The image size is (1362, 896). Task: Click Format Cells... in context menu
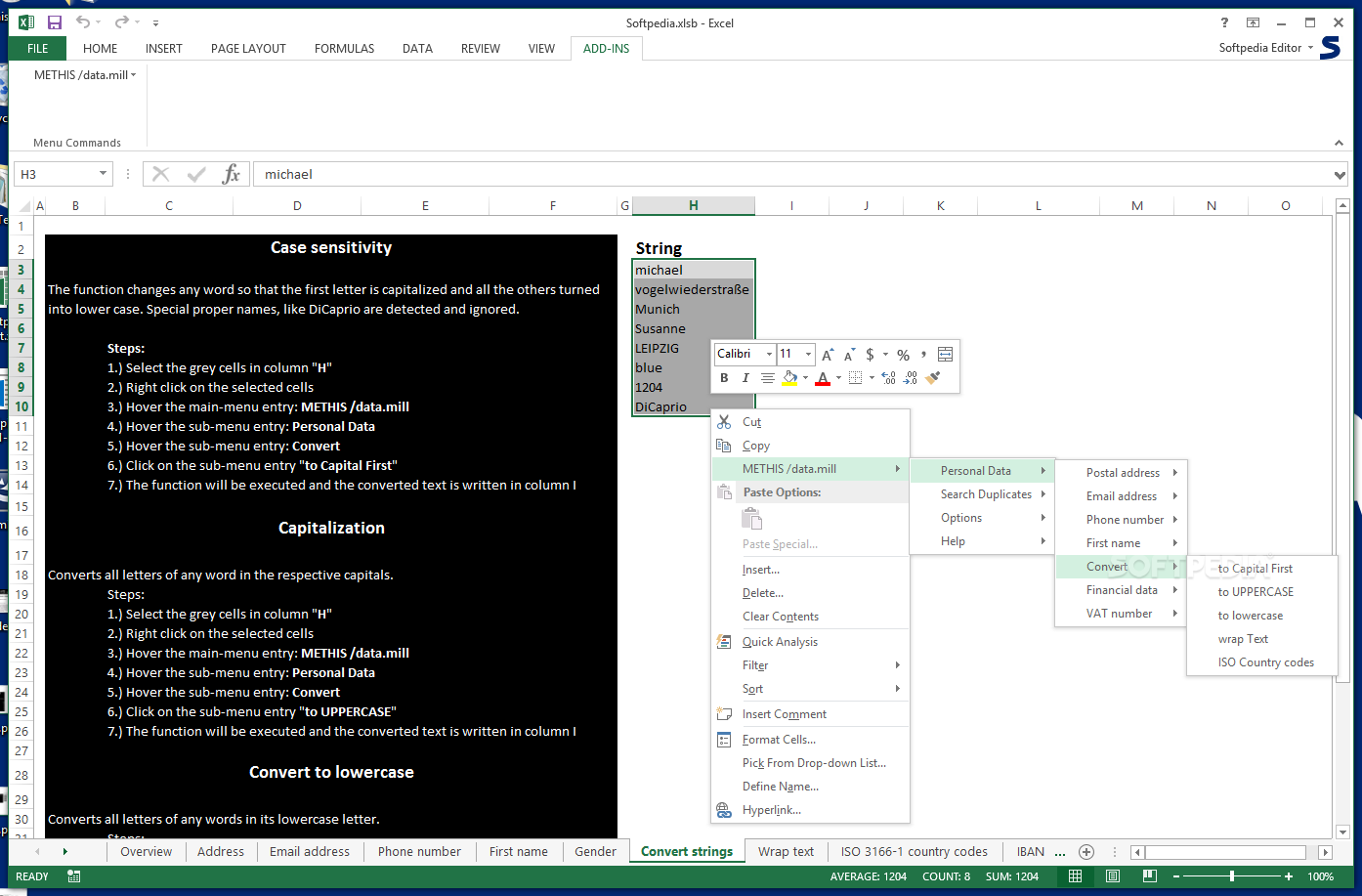click(779, 740)
